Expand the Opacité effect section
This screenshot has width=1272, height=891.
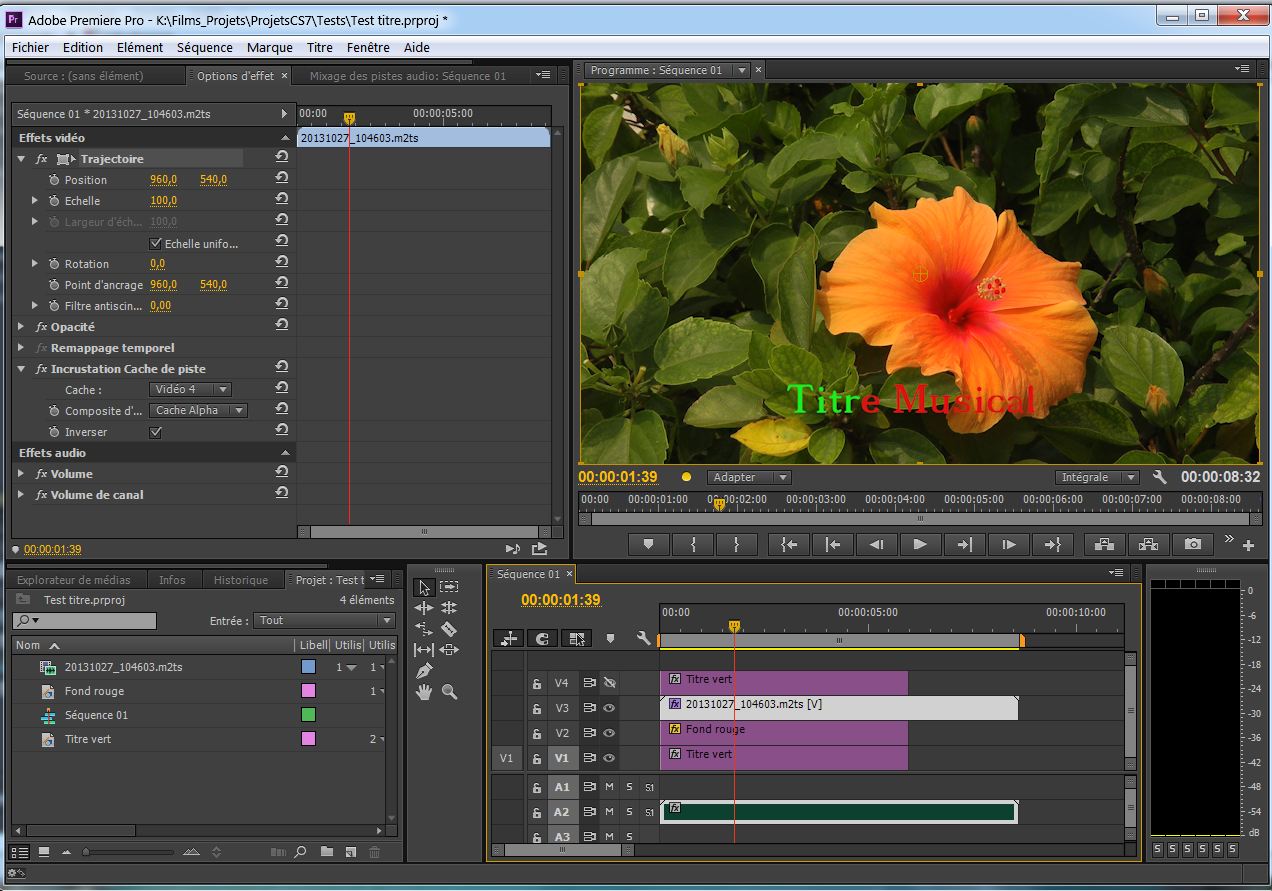coord(21,327)
